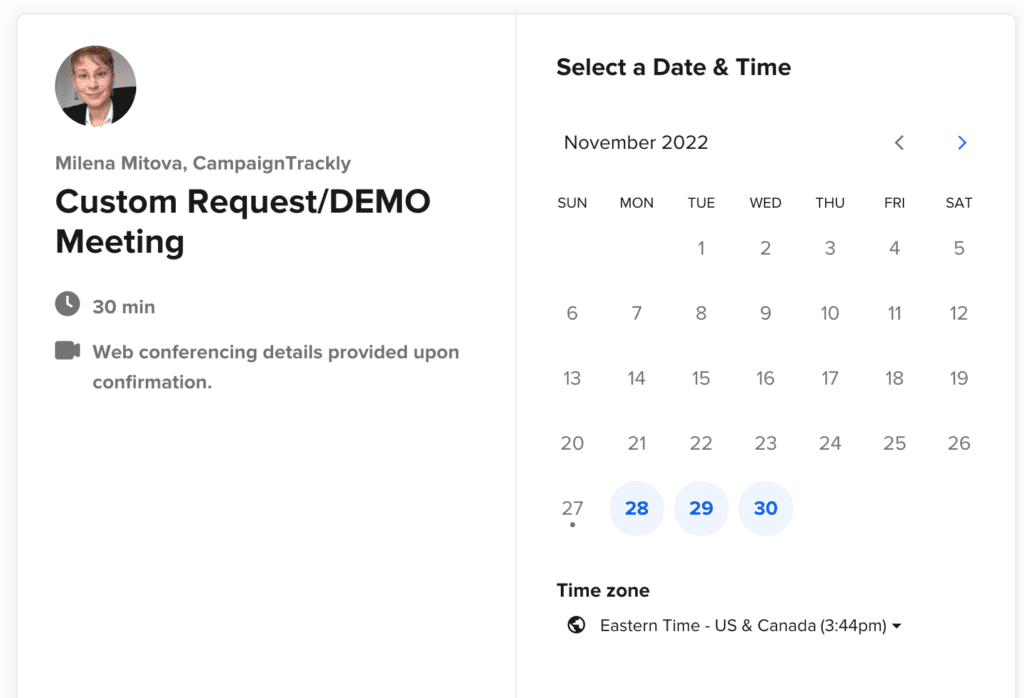
Task: Click the Custom Request/DEMO Meeting title
Action: (243, 221)
